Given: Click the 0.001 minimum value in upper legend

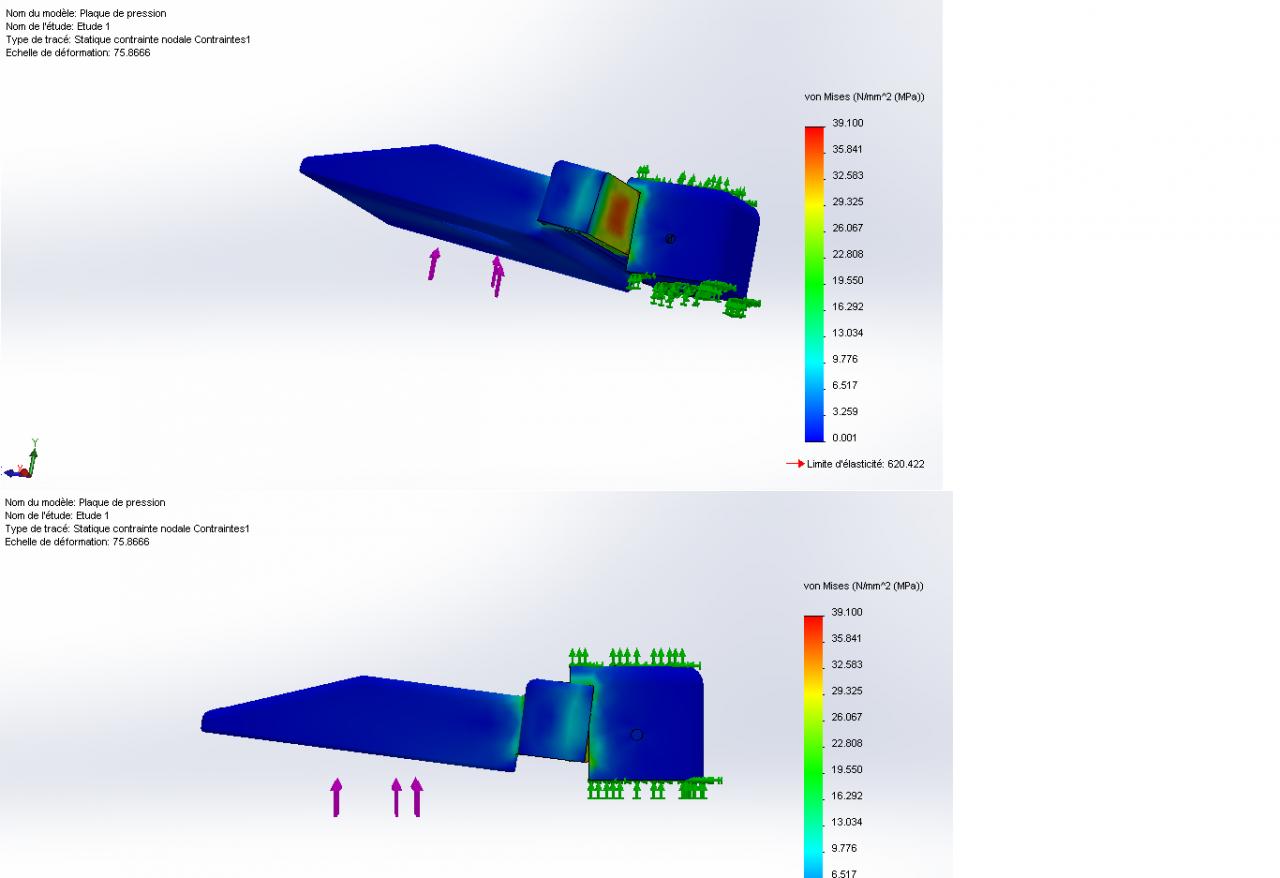Looking at the screenshot, I should (844, 437).
